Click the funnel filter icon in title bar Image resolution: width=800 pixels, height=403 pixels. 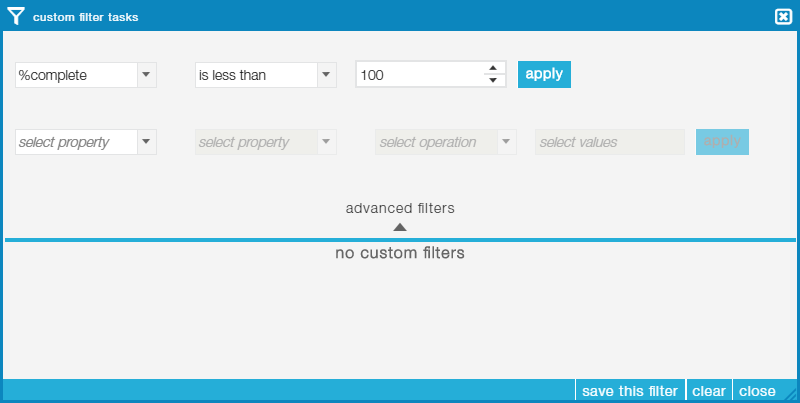click(x=16, y=16)
